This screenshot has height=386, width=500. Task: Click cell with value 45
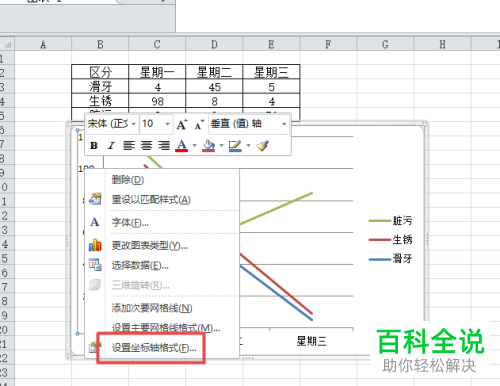pyautogui.click(x=214, y=87)
